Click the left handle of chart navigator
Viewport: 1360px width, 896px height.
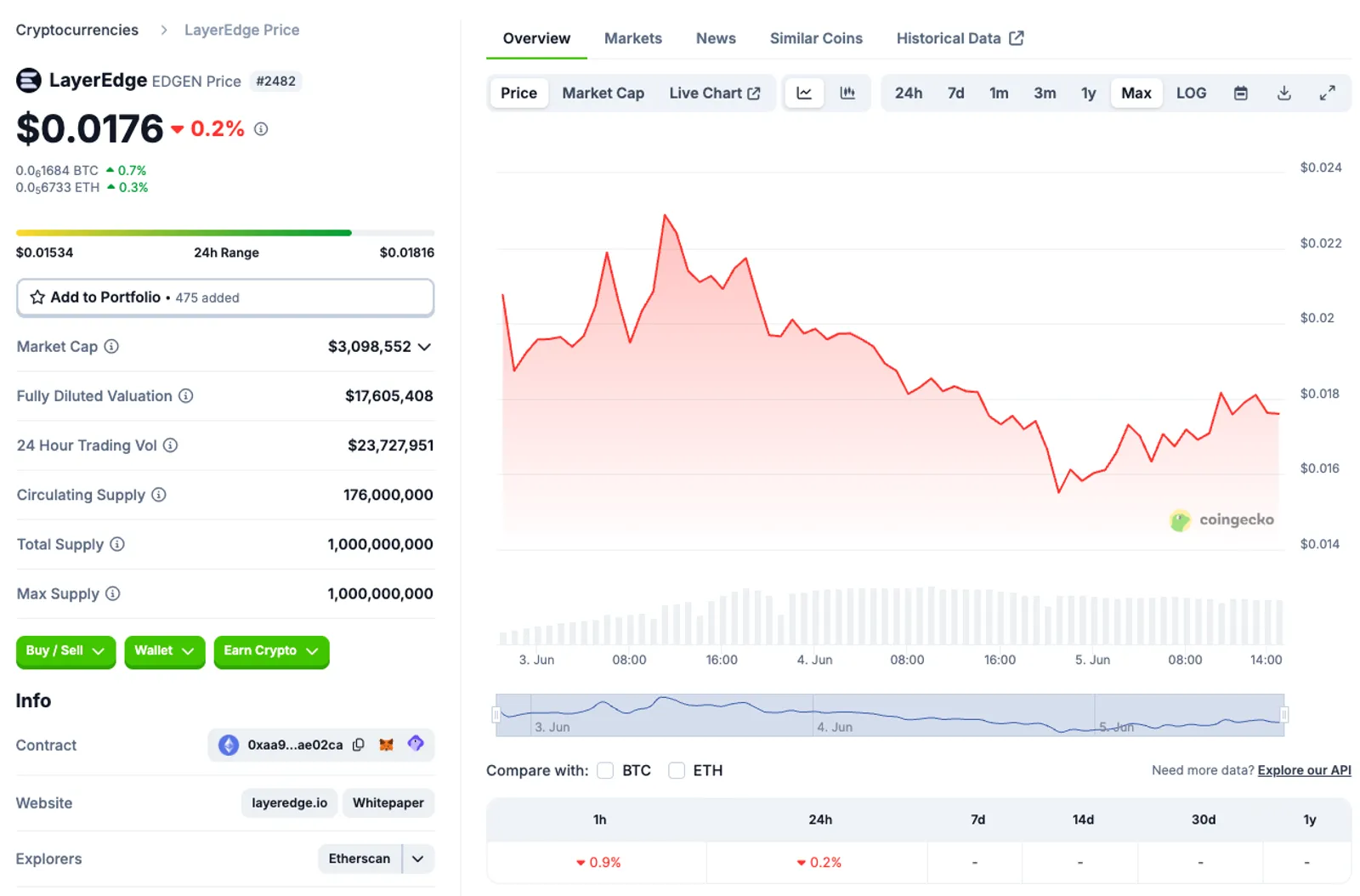click(496, 715)
